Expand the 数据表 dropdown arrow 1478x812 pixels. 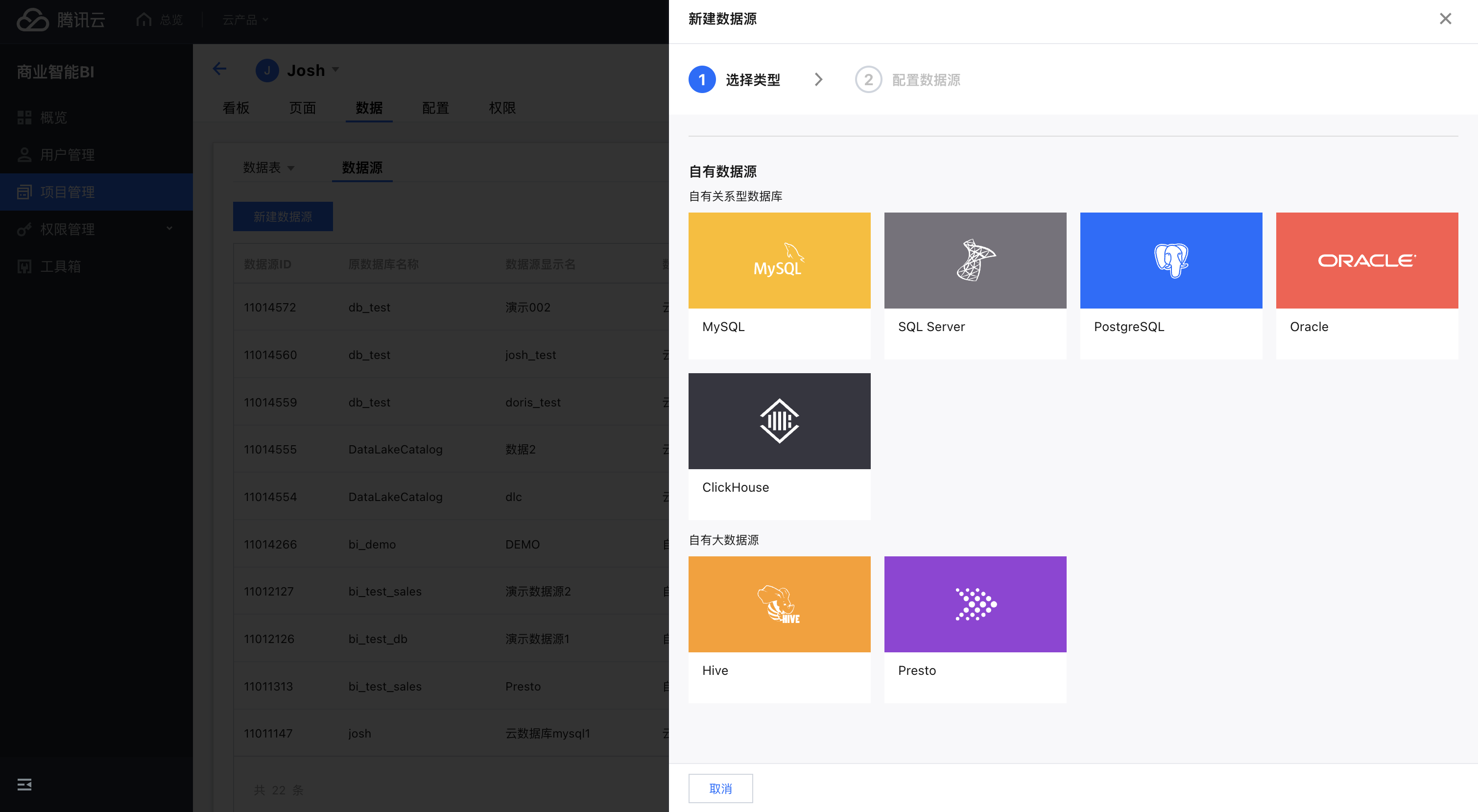(x=291, y=168)
